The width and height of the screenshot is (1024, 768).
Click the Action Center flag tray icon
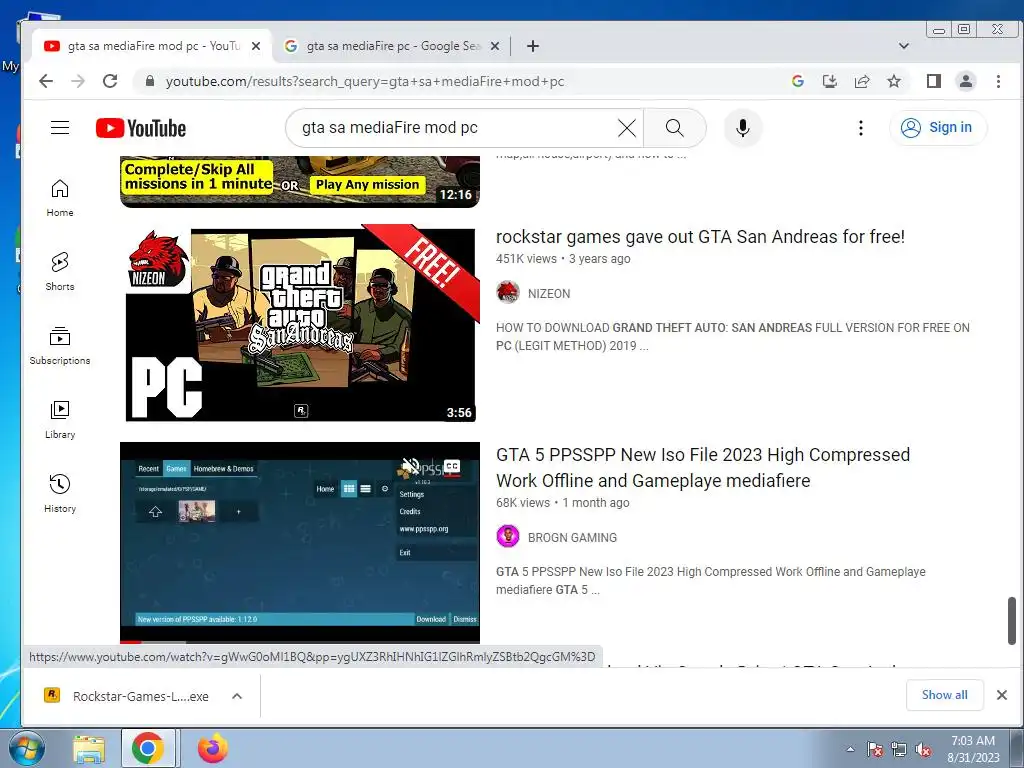coord(875,750)
